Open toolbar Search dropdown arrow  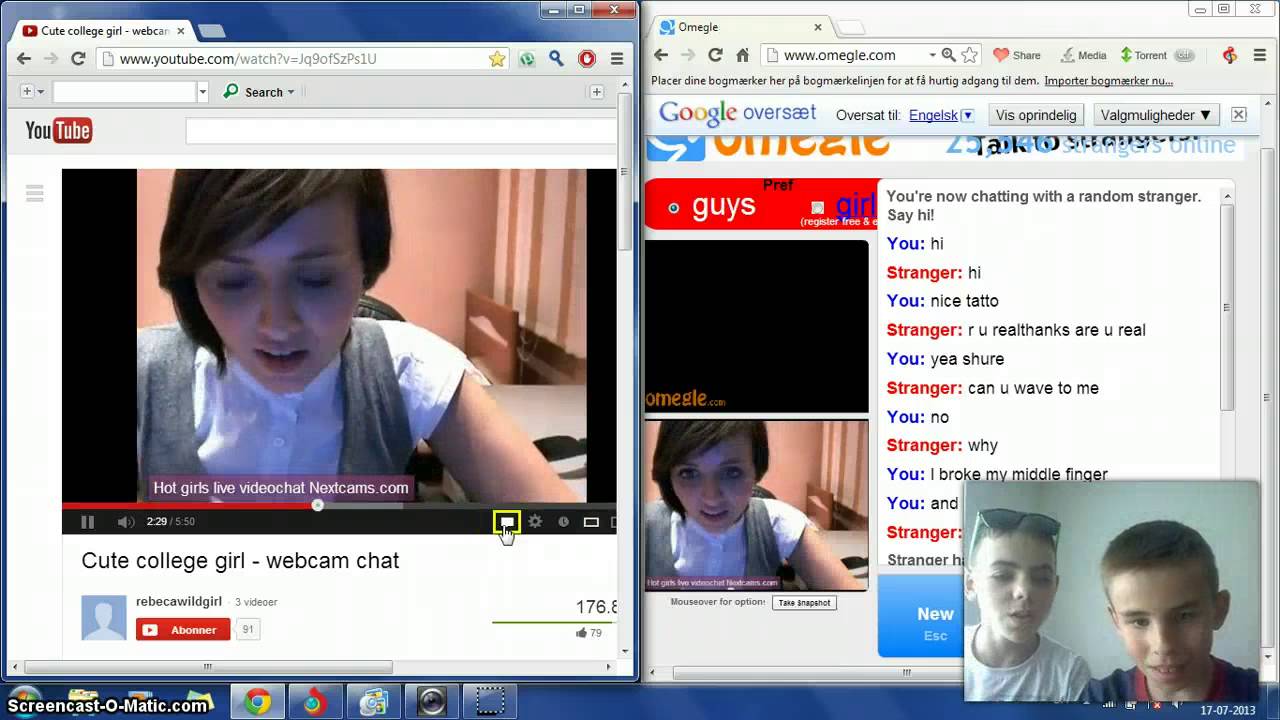coord(291,92)
